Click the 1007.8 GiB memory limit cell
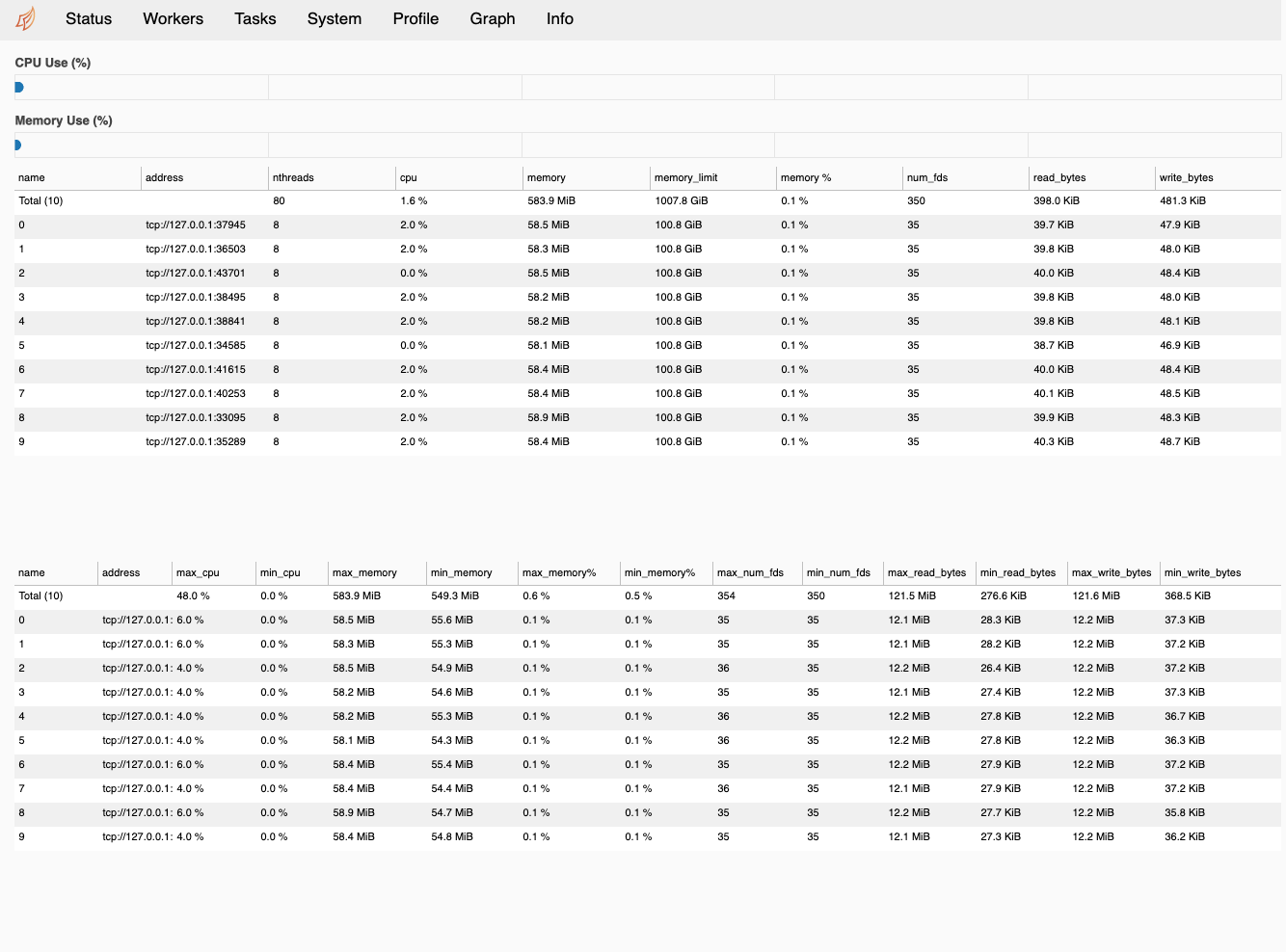This screenshot has width=1286, height=952. 682,200
